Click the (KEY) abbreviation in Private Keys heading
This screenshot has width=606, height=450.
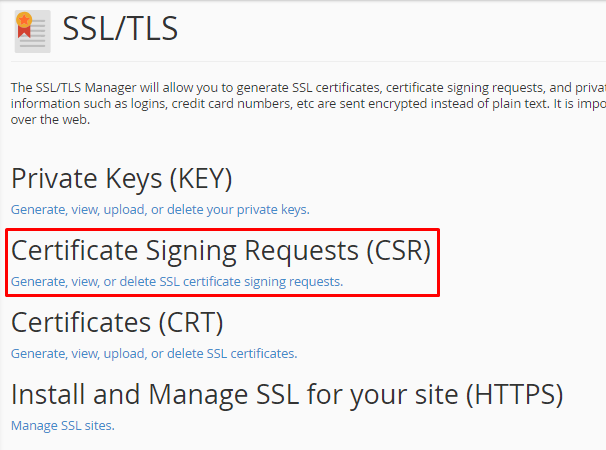click(201, 179)
